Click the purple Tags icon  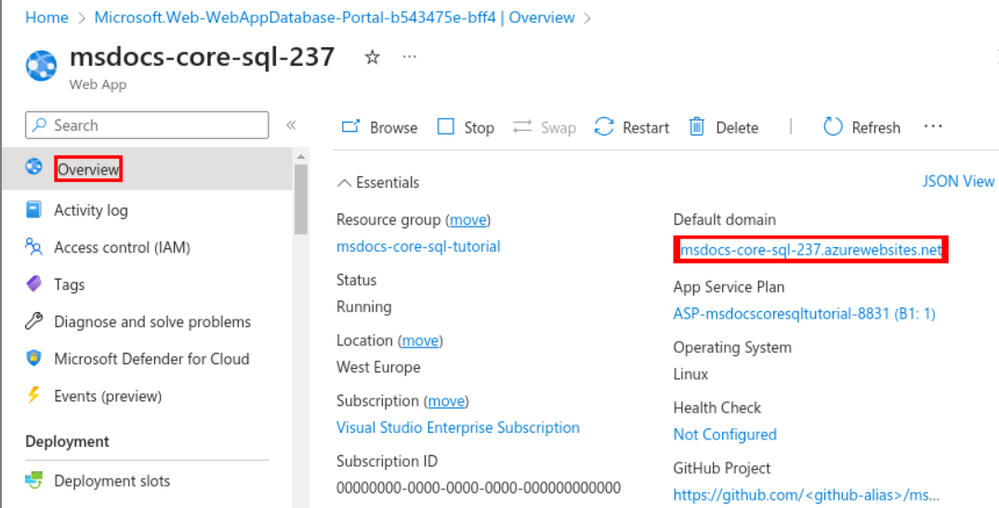pos(34,283)
